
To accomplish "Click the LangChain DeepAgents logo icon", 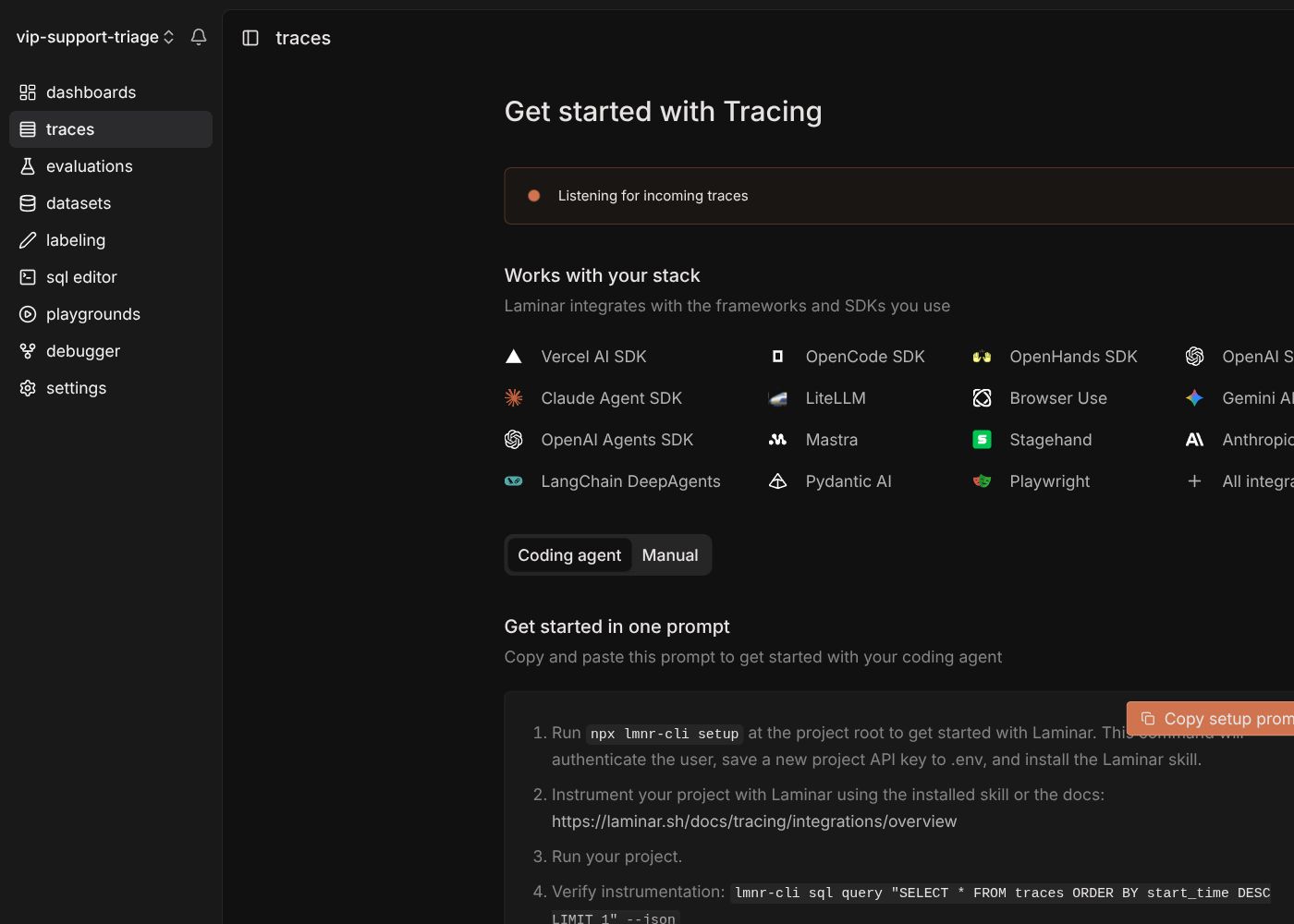I will point(514,481).
